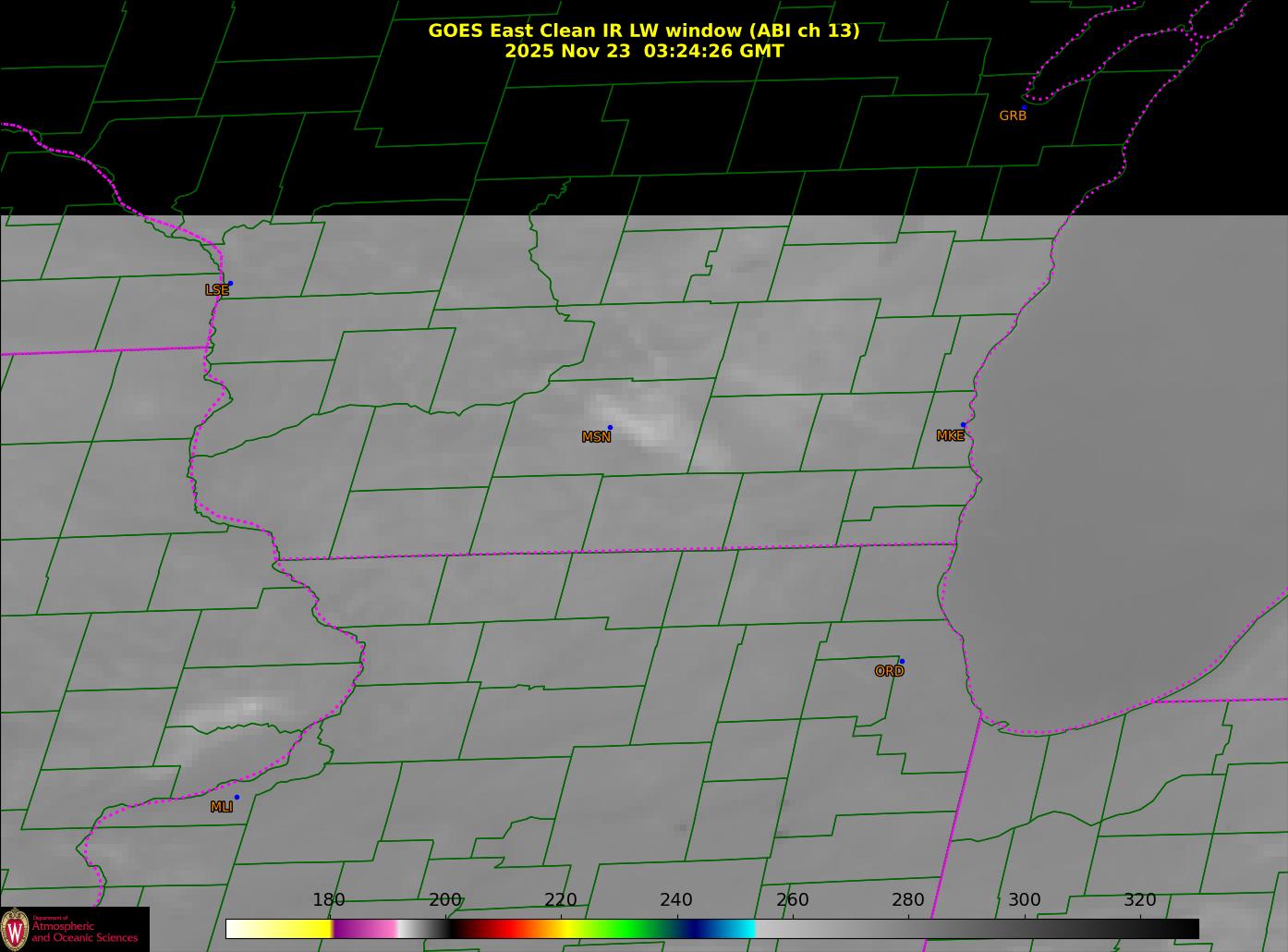Select the GRB station label
The width and height of the screenshot is (1288, 952).
pyautogui.click(x=1013, y=116)
